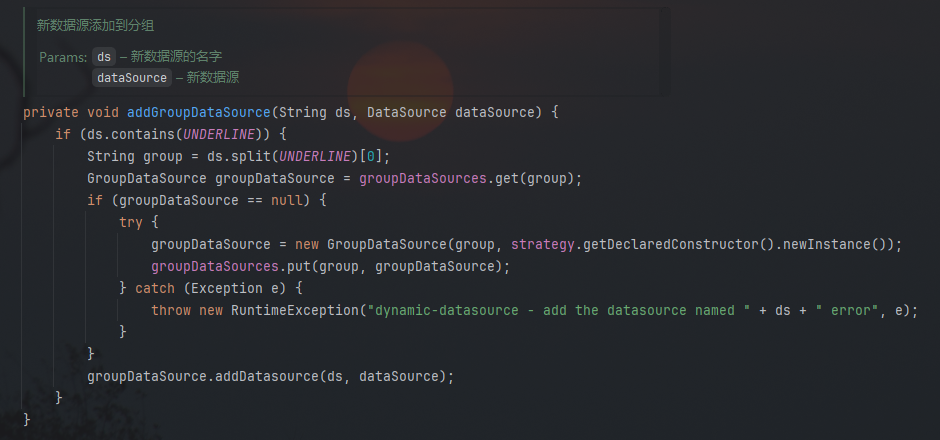940x440 pixels.
Task: Click the GroupDataSource constructor after new
Action: 387,245
